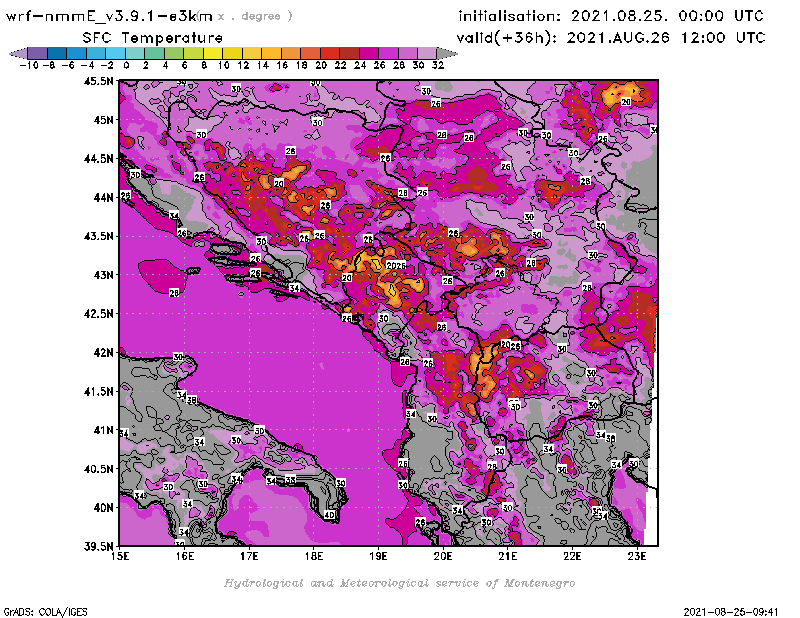The height and width of the screenshot is (618, 800).
Task: Select the 'SFC Temperature' heading
Action: click(x=153, y=38)
